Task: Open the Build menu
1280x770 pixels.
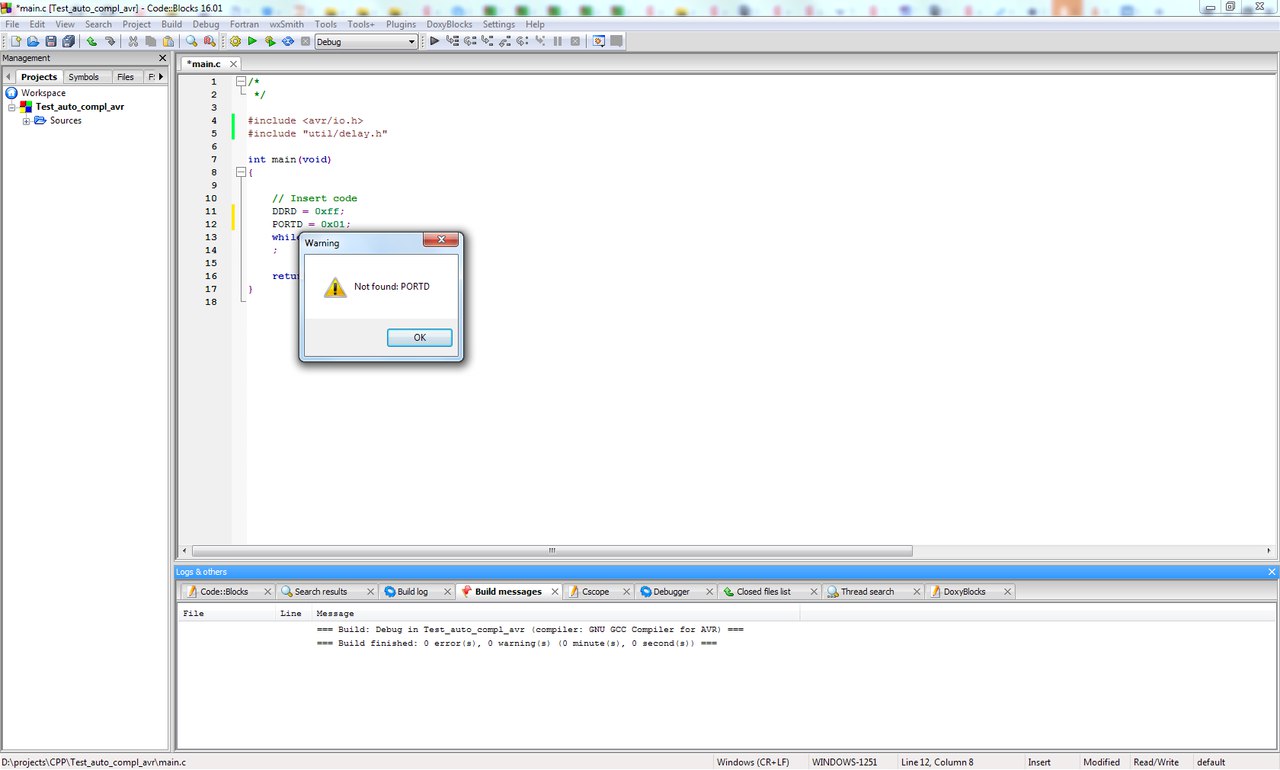Action: 171,24
